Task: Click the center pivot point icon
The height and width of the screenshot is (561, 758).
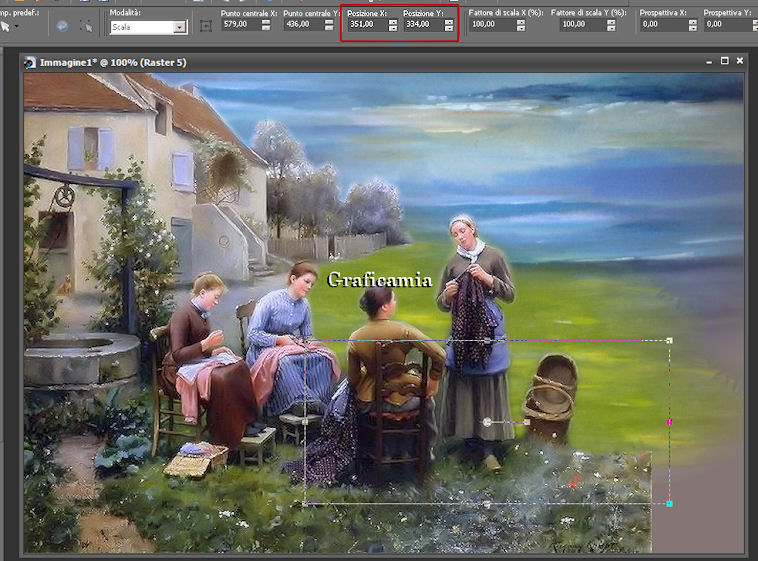Action: coord(206,26)
